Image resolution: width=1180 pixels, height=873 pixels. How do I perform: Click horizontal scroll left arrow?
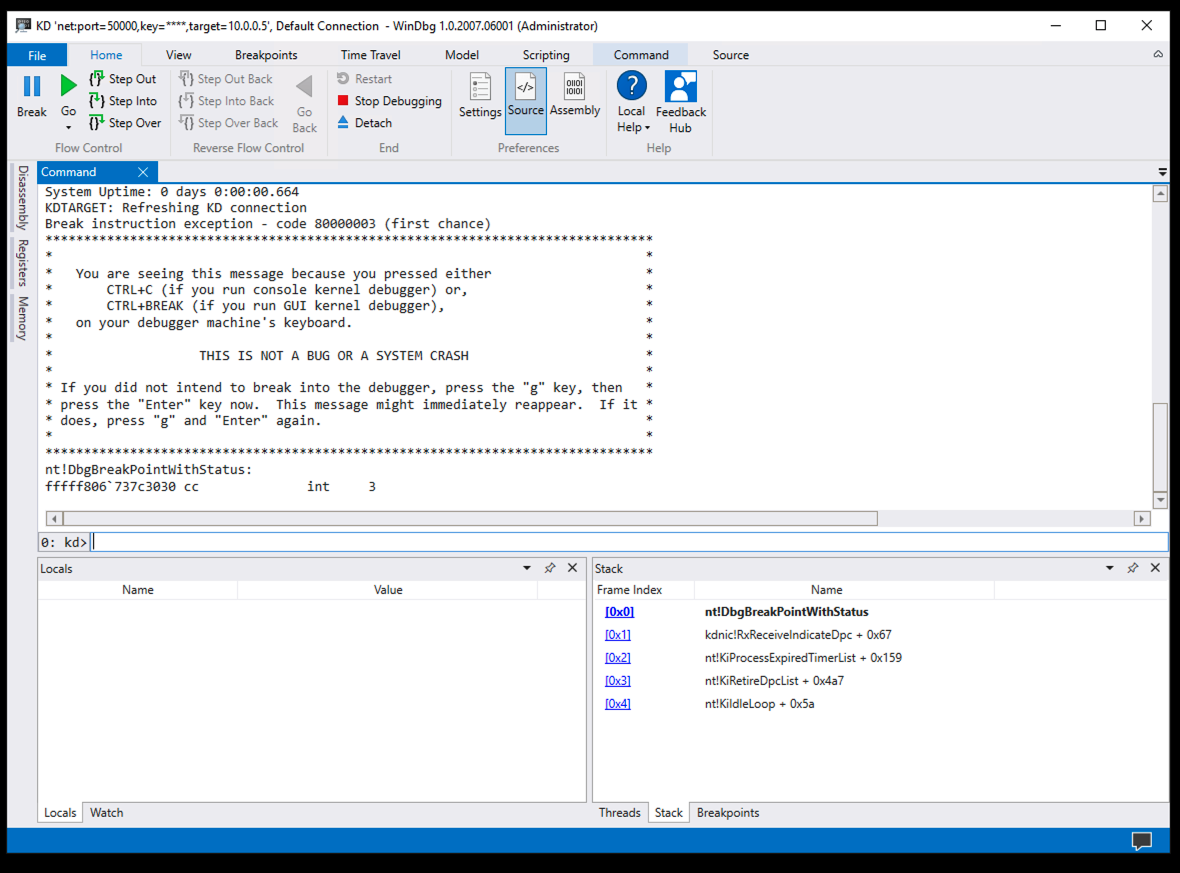coord(54,519)
